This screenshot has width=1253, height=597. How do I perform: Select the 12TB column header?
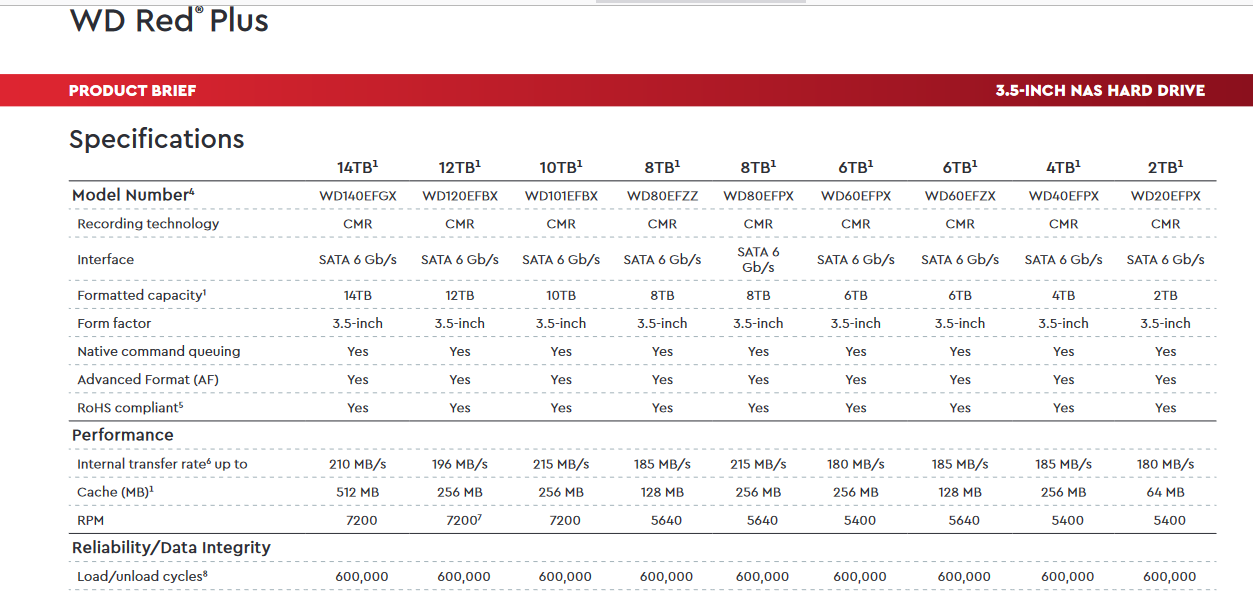pos(460,167)
